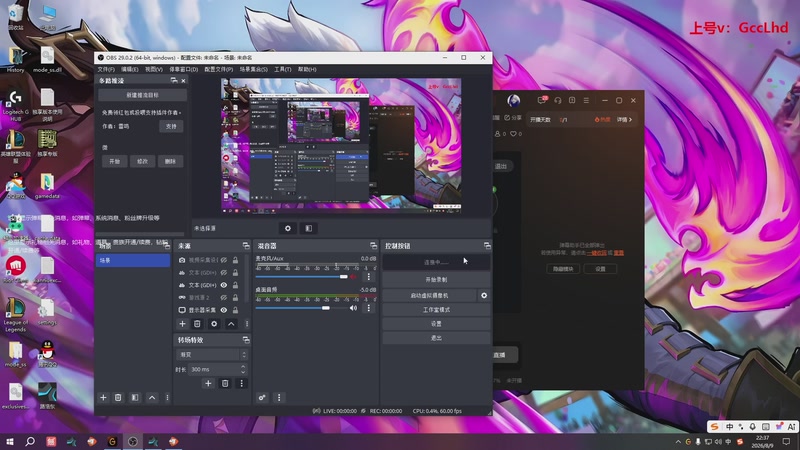Image resolution: width=800 pixels, height=450 pixels.
Task: Open scene filters icon in 场景 panel toolbar
Action: [135, 397]
